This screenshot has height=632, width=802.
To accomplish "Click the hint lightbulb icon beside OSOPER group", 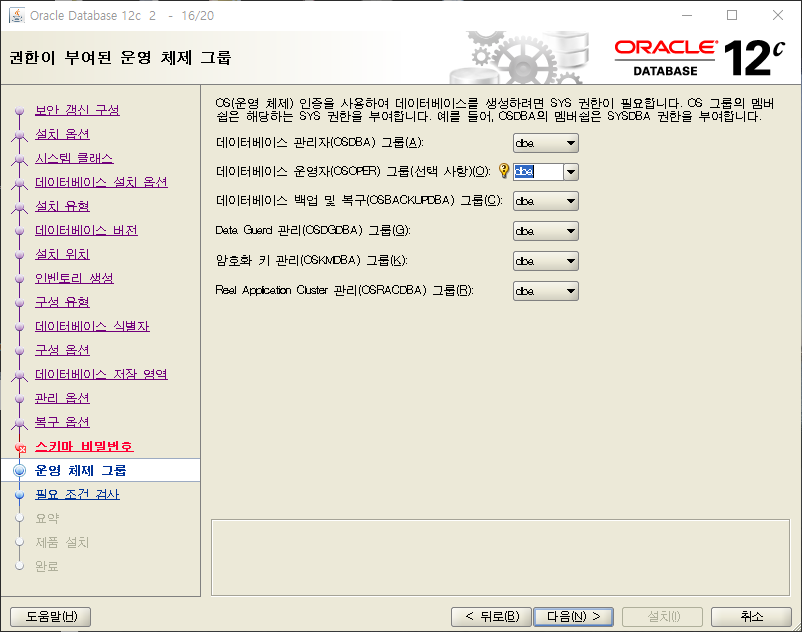I will pyautogui.click(x=504, y=170).
